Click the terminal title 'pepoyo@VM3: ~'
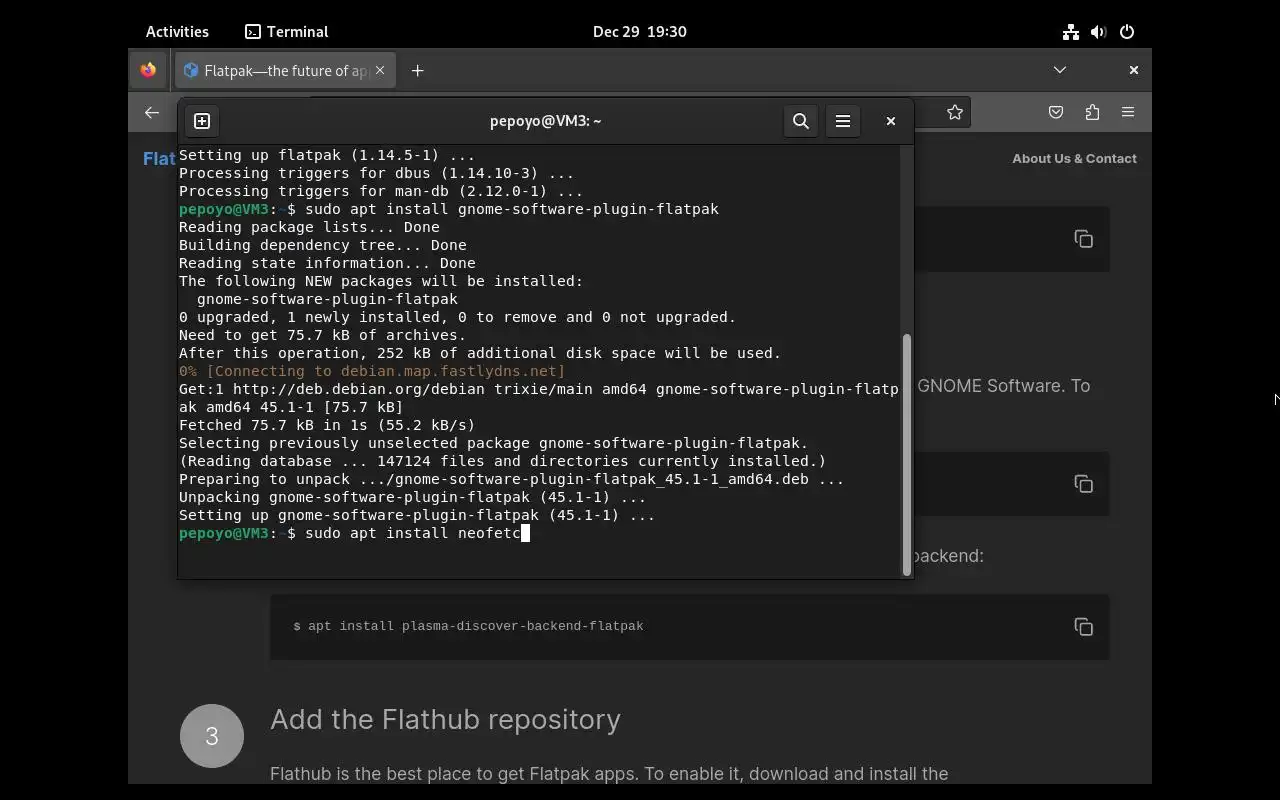 (x=545, y=121)
